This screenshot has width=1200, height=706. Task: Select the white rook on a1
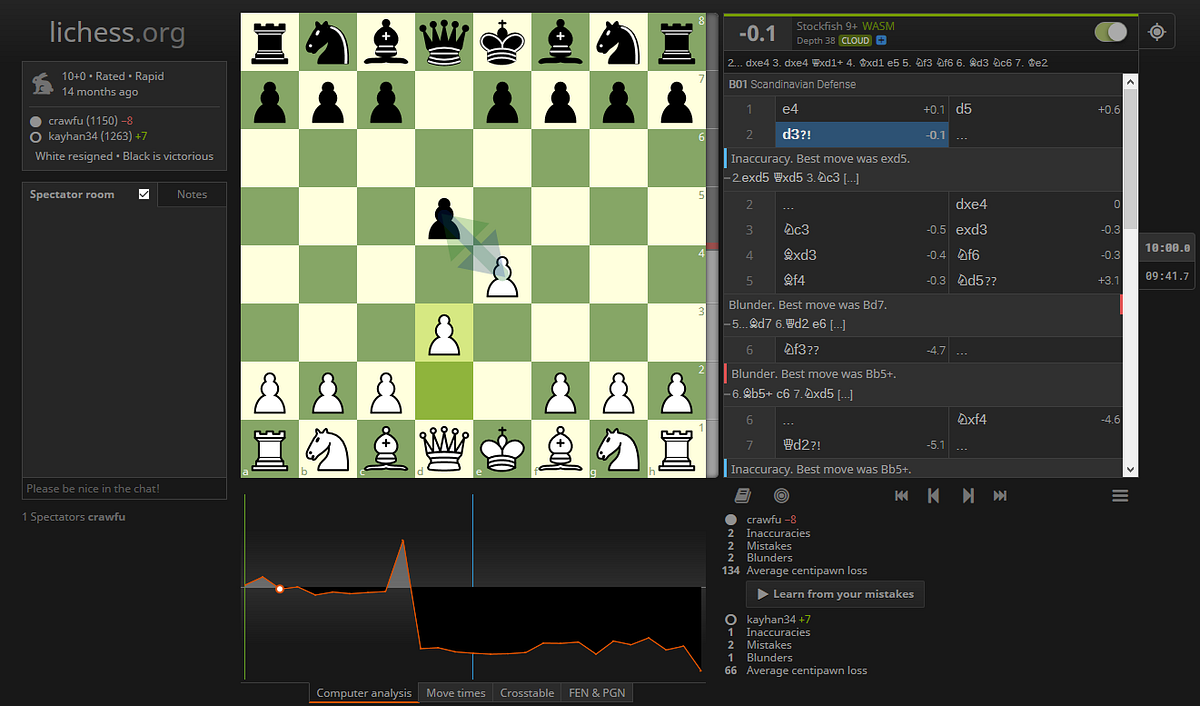pyautogui.click(x=269, y=450)
